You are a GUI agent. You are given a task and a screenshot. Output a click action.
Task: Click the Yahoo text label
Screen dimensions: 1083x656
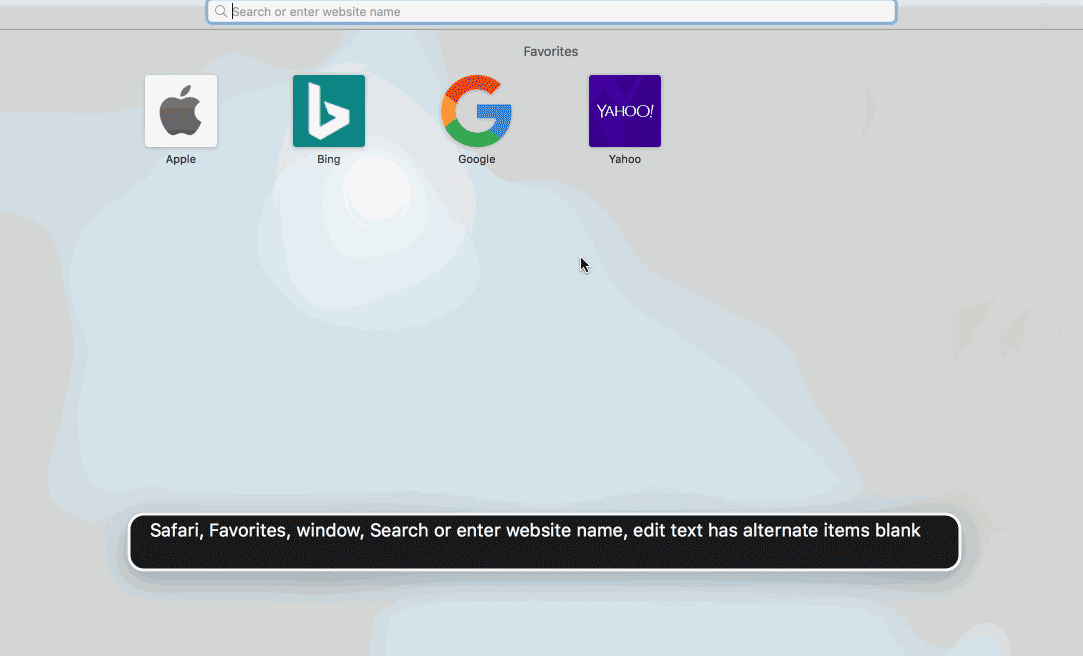tap(625, 159)
